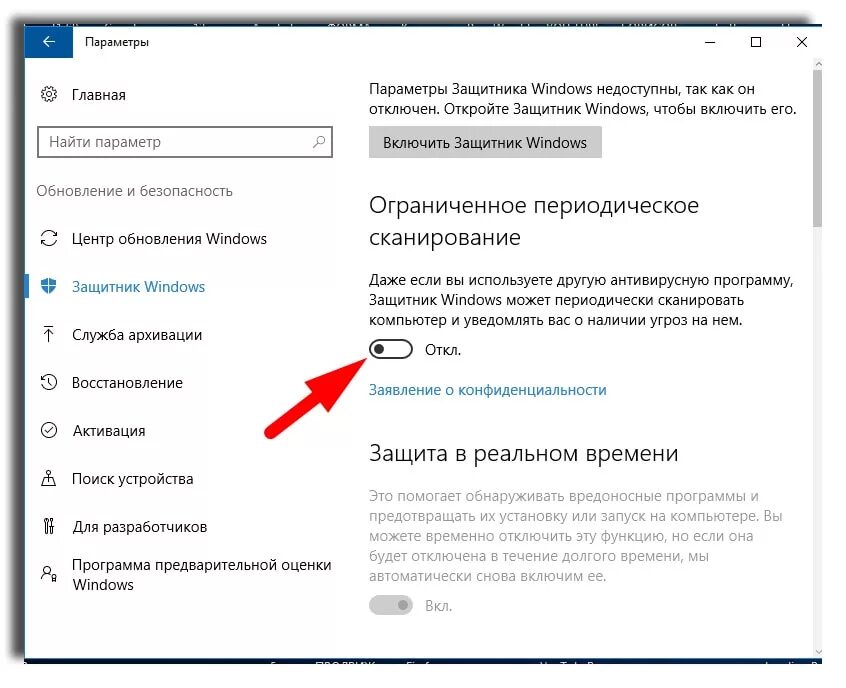This screenshot has height=688, width=846.
Task: Click the Активация checkmark circle icon
Action: point(49,430)
